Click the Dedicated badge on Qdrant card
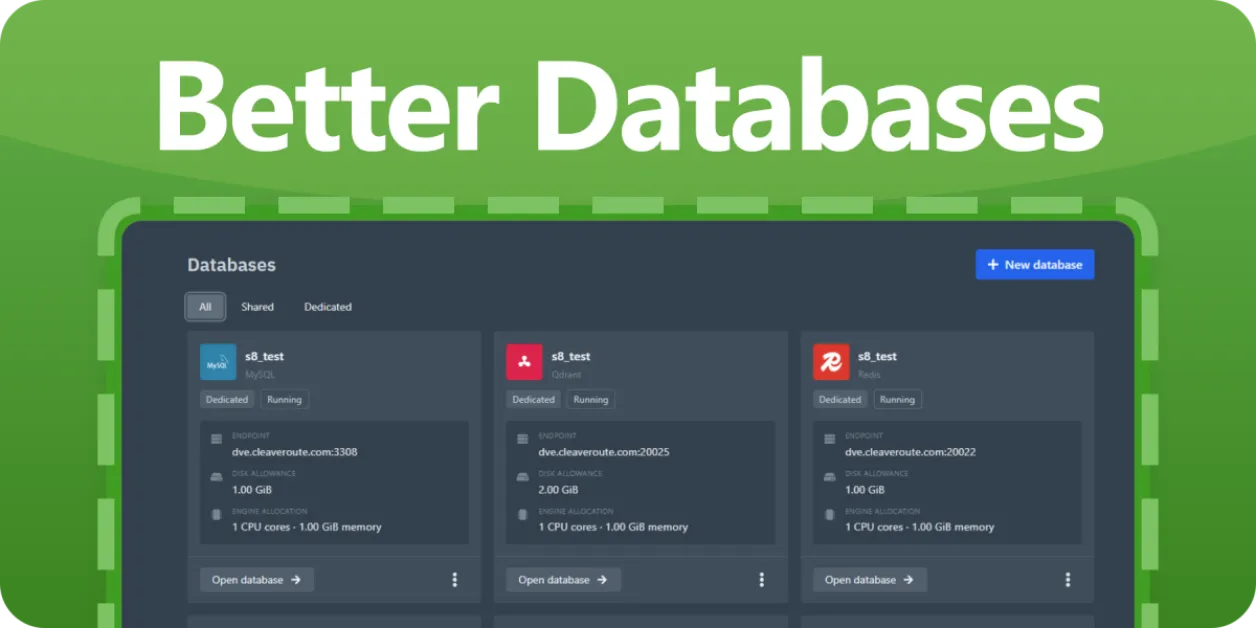Screen dimensions: 1256x628 [x=533, y=399]
